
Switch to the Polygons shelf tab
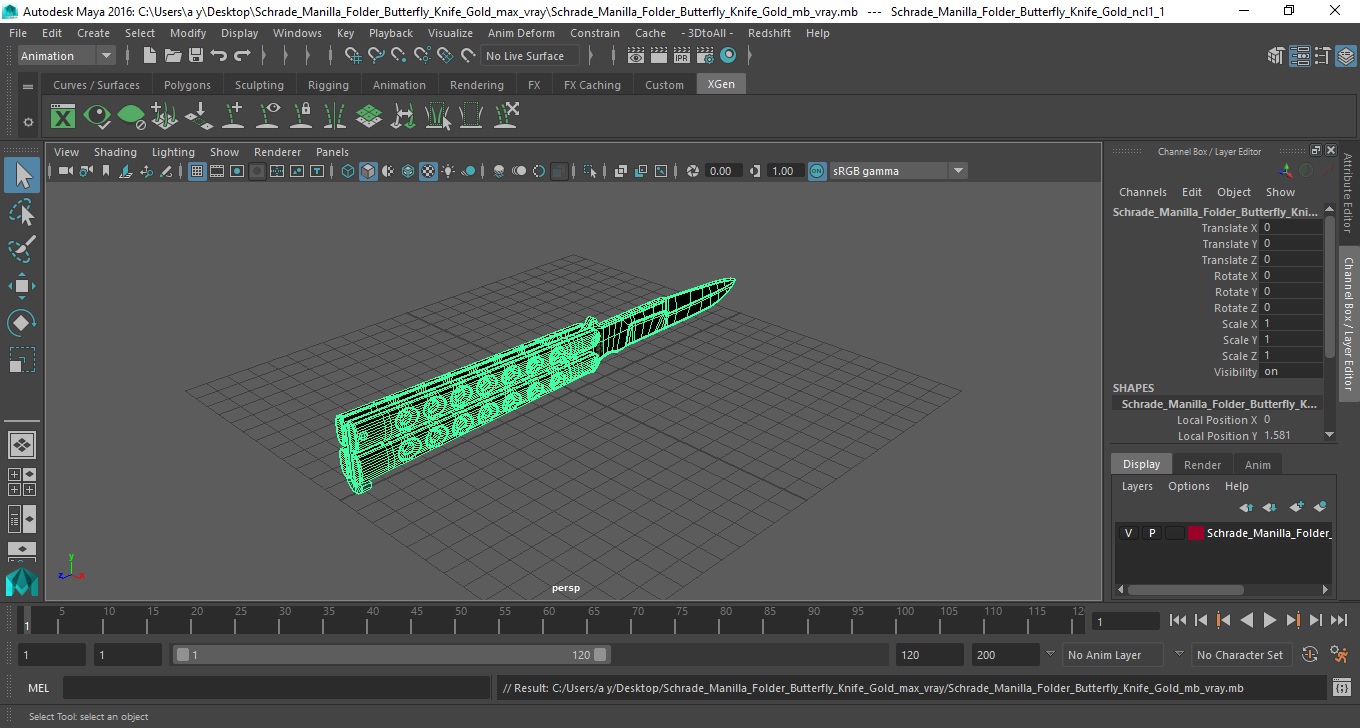click(187, 85)
